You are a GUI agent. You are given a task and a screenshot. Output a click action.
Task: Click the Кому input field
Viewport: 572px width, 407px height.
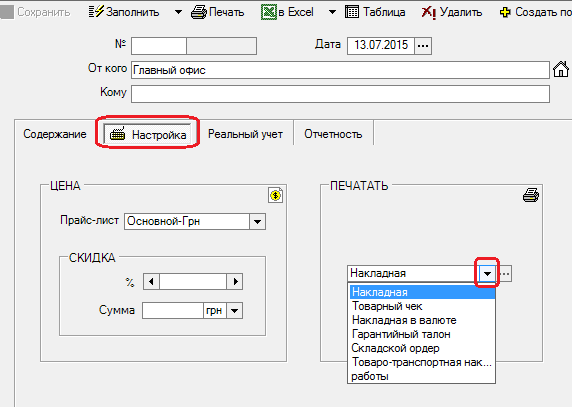click(340, 94)
